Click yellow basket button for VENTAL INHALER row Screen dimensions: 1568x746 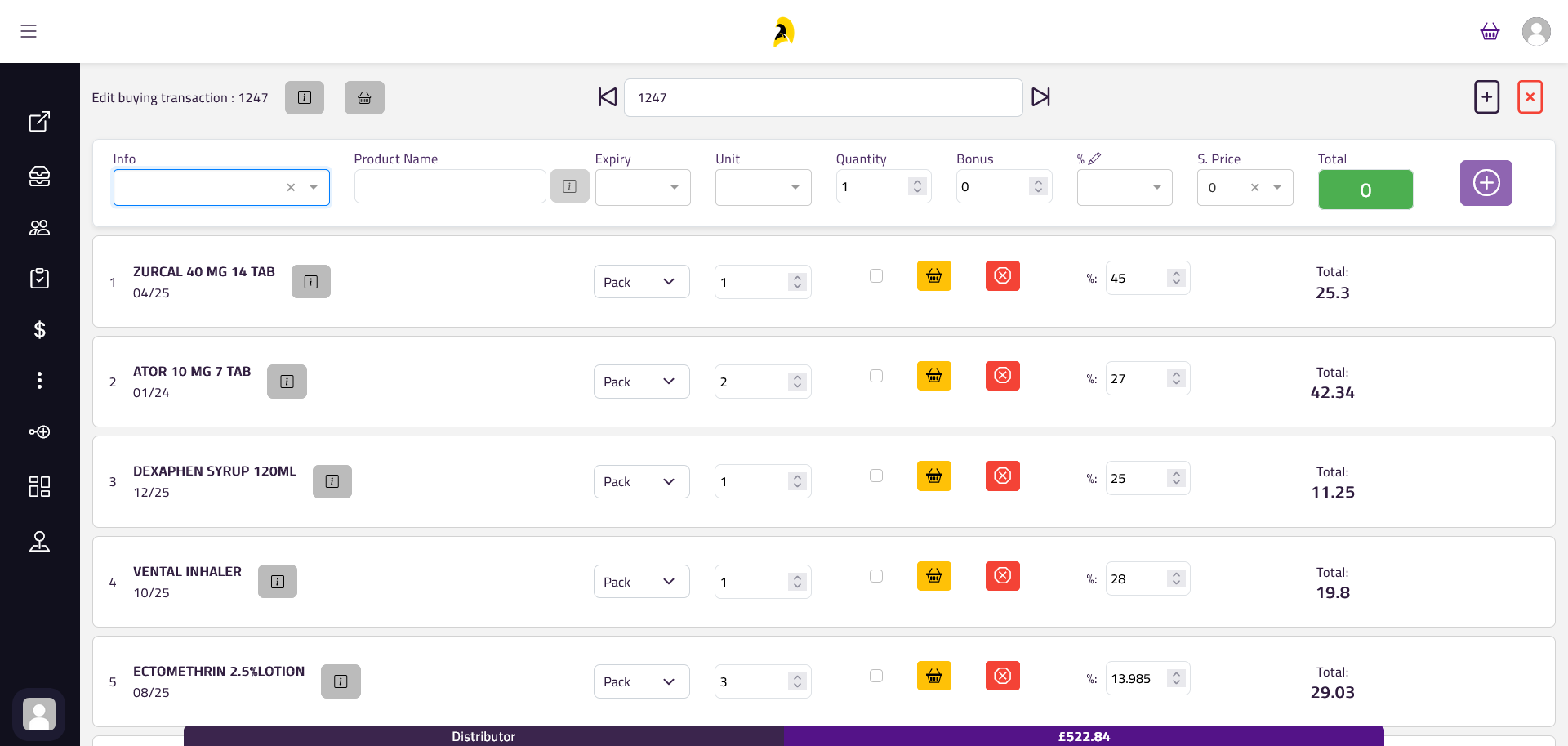click(x=934, y=576)
